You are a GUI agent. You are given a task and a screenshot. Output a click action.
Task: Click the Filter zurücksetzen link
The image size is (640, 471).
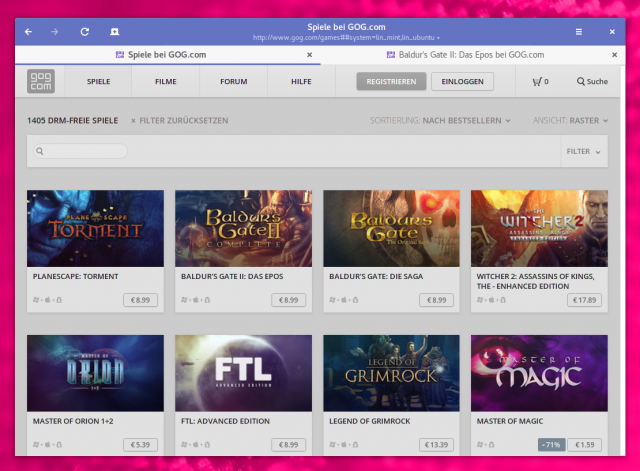point(184,120)
